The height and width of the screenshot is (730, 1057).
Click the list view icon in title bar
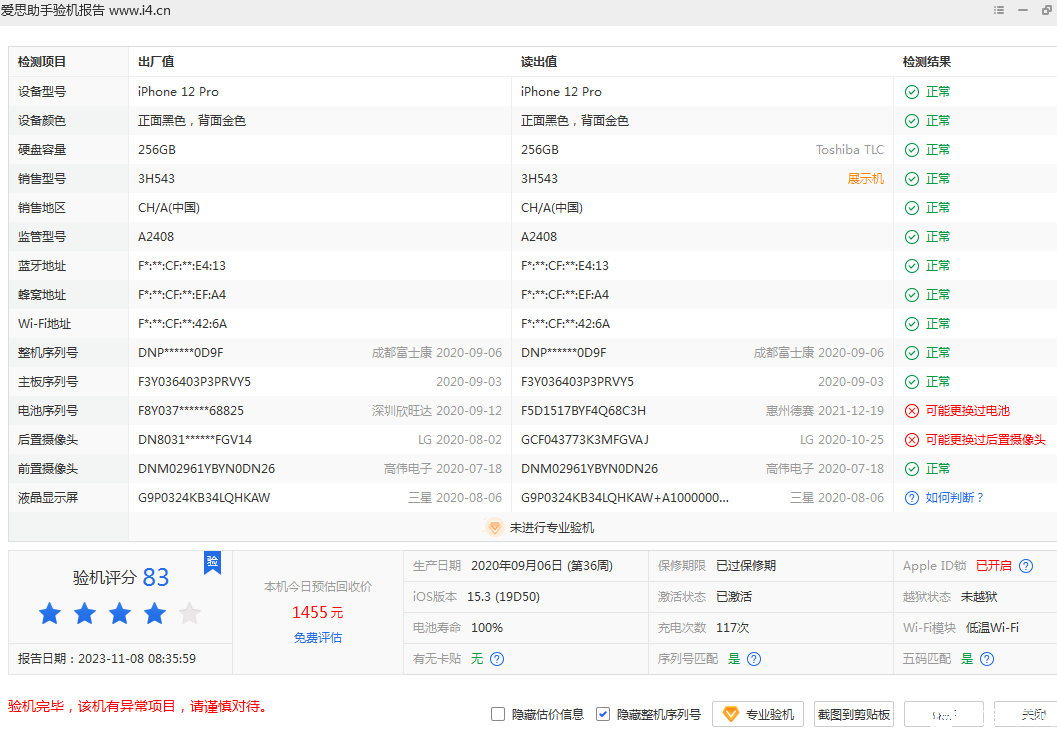[999, 10]
